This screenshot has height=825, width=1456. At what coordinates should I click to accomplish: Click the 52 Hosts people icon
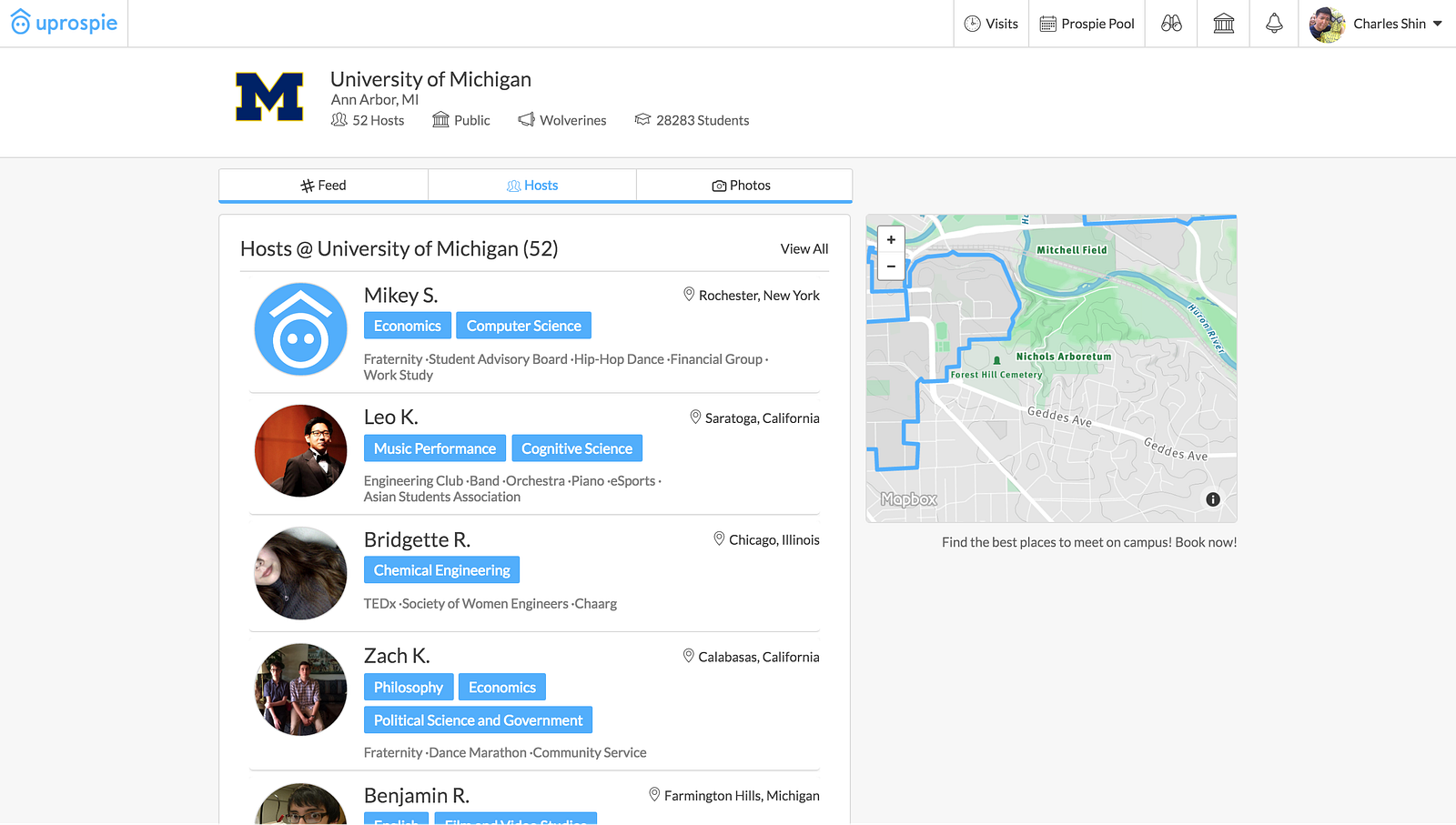click(339, 120)
